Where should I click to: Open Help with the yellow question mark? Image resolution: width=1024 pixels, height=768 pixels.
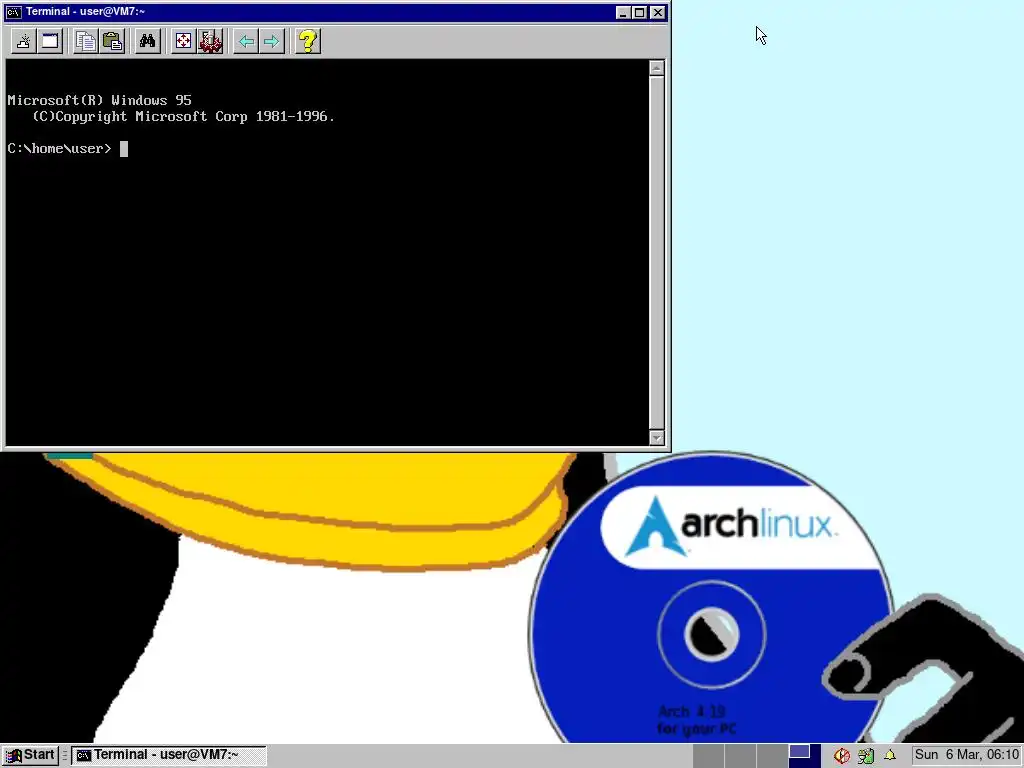point(308,42)
